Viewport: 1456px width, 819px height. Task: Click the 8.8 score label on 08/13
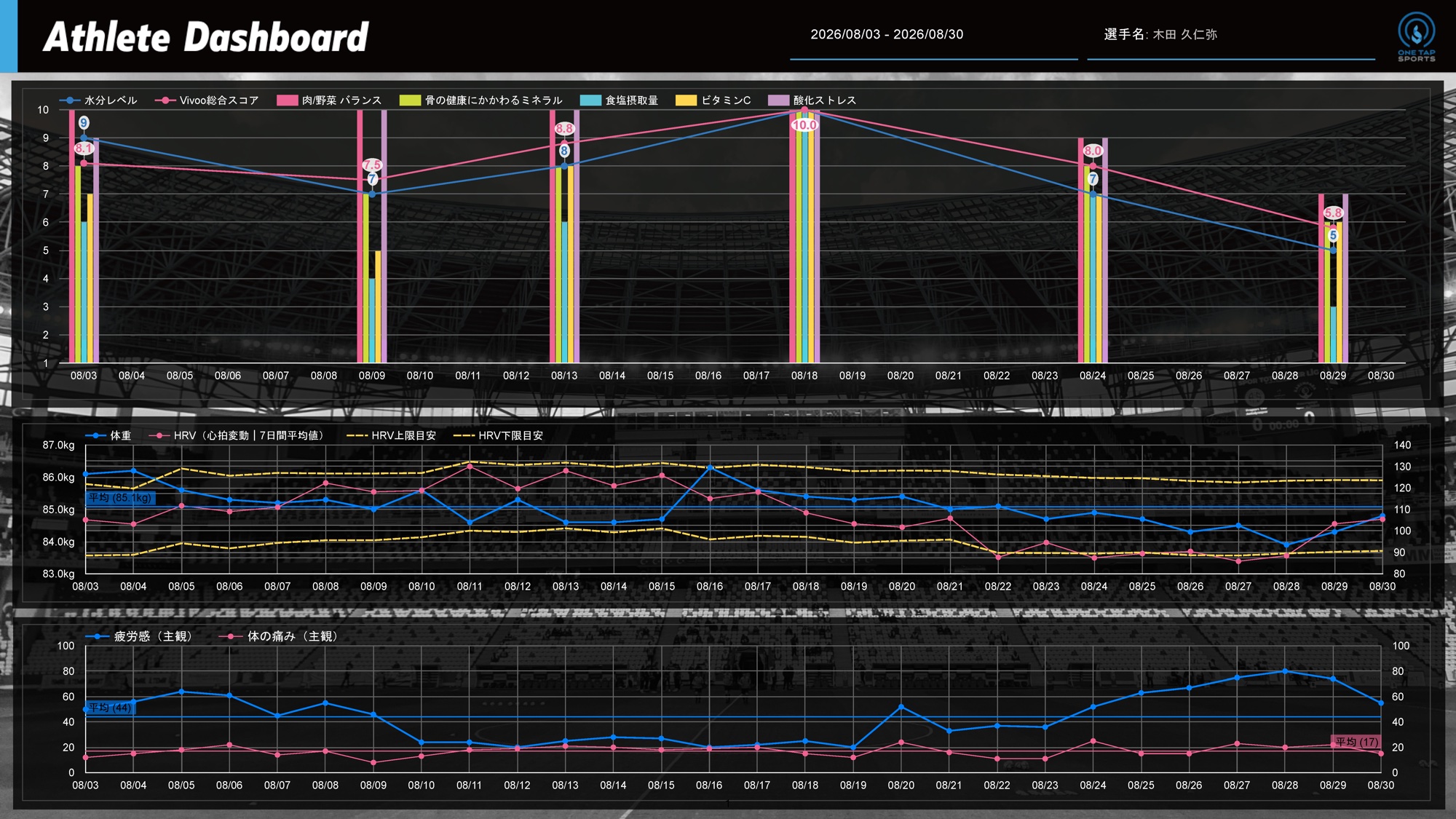[x=564, y=129]
